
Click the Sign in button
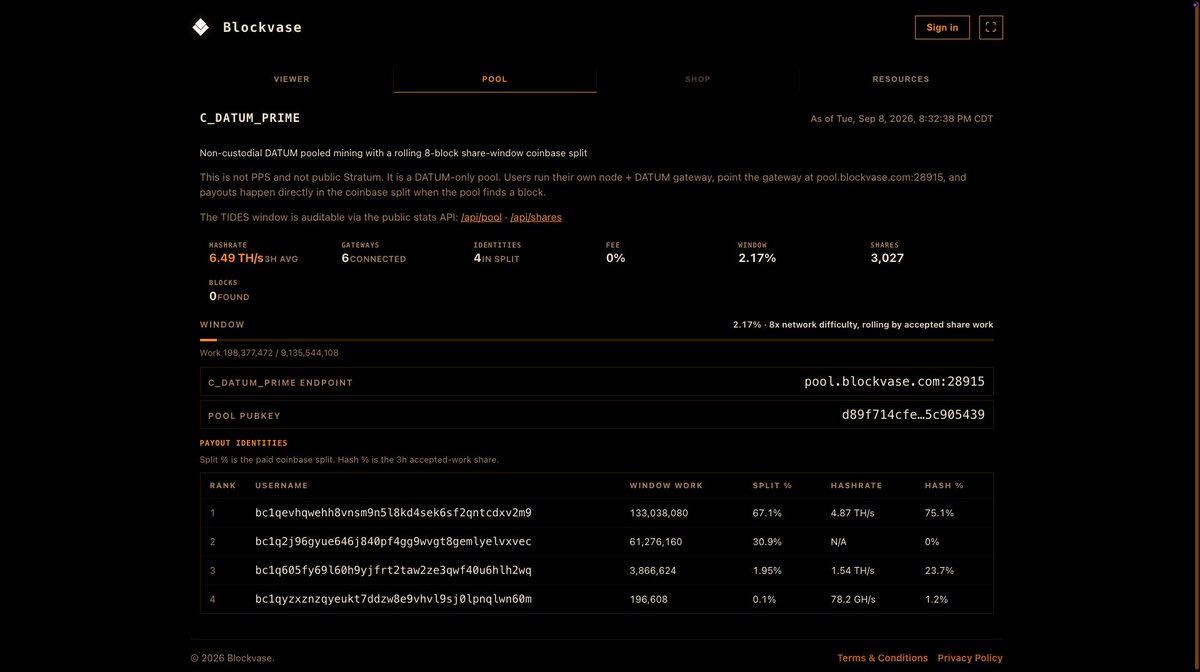[942, 27]
